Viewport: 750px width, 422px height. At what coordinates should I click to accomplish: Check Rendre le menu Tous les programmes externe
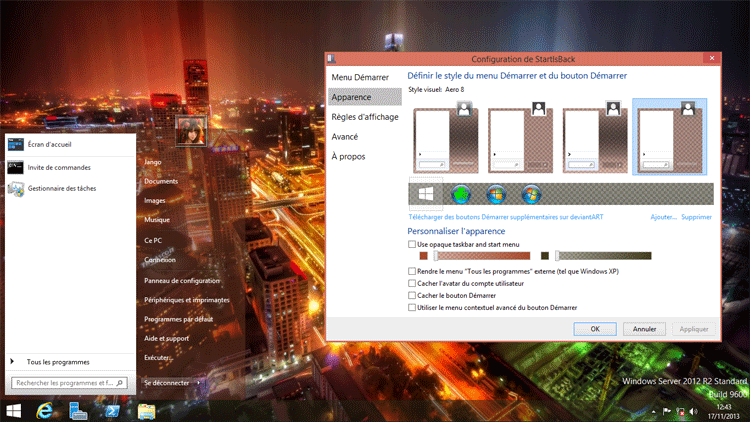pyautogui.click(x=412, y=271)
